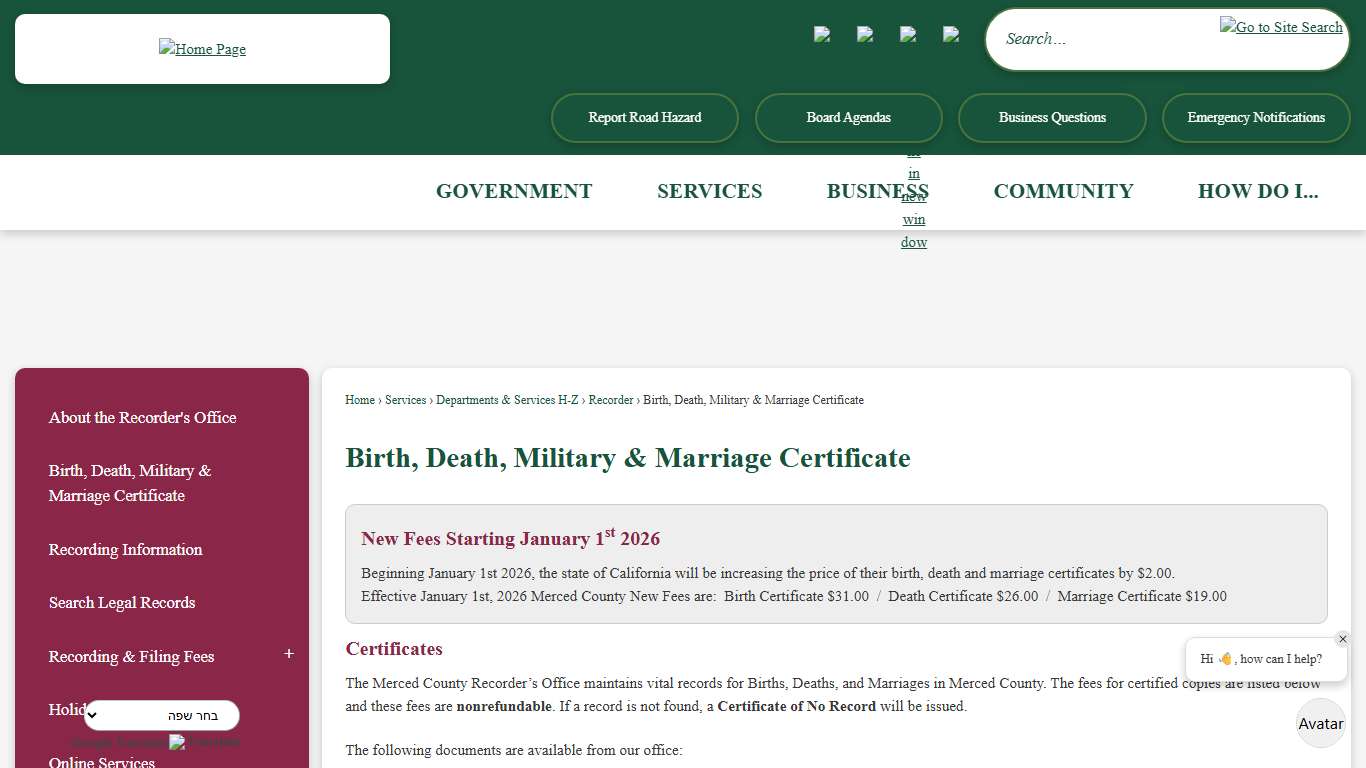
Task: Click the third social media icon in header
Action: (908, 36)
